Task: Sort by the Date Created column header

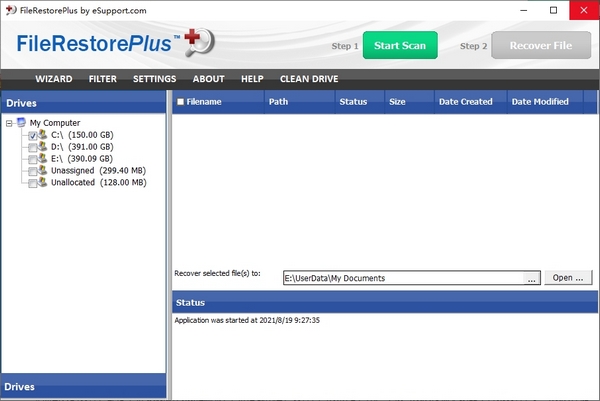Action: point(471,102)
